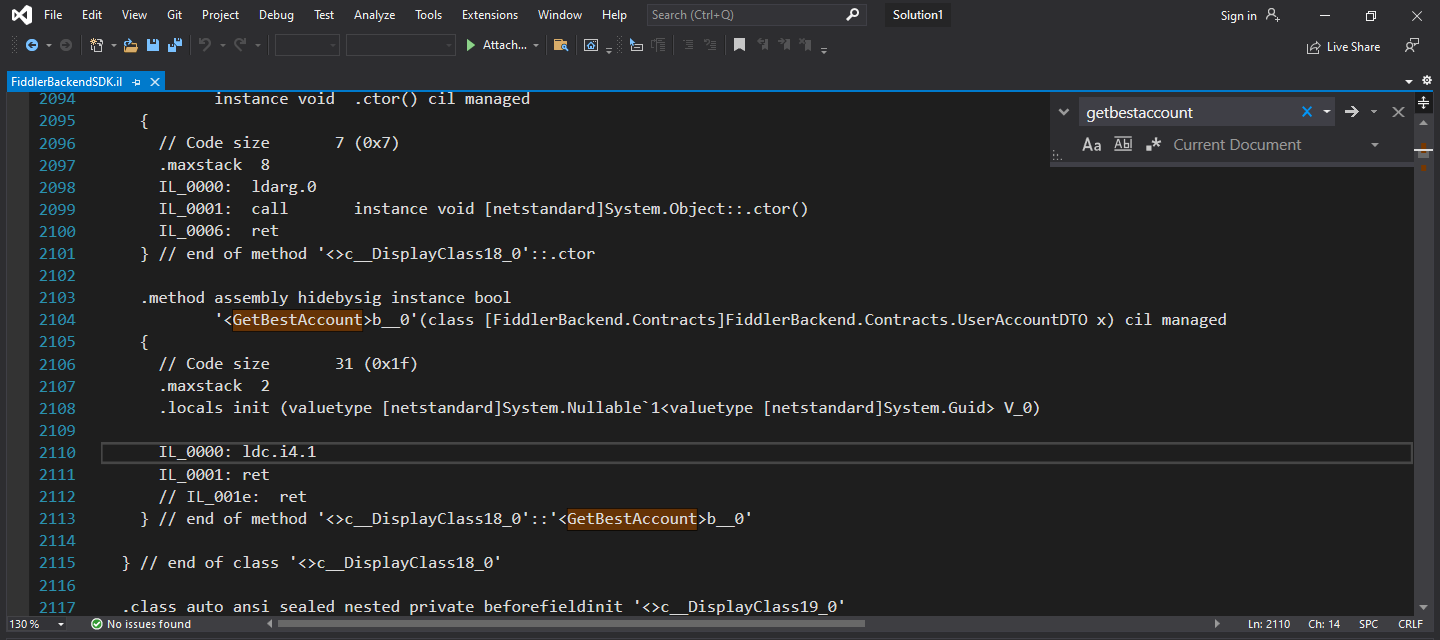This screenshot has width=1440, height=640.
Task: Toggle Use Regular Expressions in find box
Action: 1153,145
